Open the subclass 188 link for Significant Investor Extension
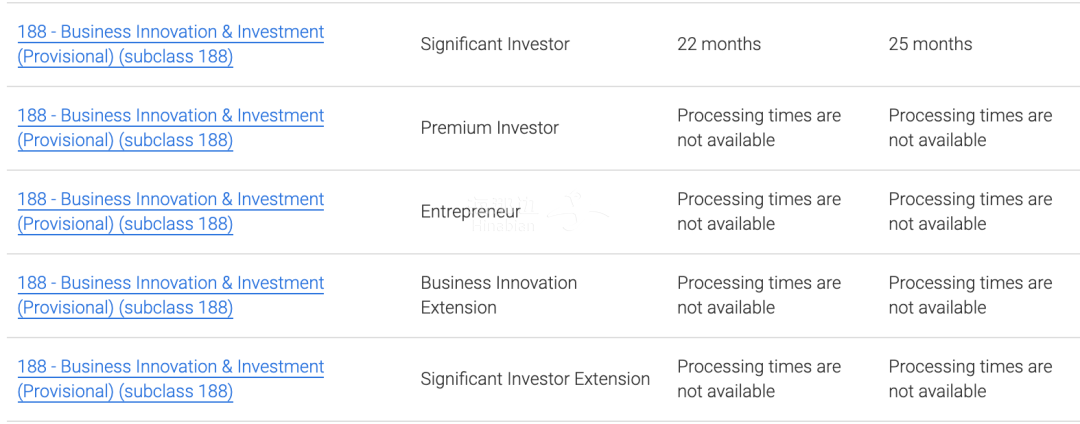Image resolution: width=1080 pixels, height=424 pixels. (x=170, y=379)
